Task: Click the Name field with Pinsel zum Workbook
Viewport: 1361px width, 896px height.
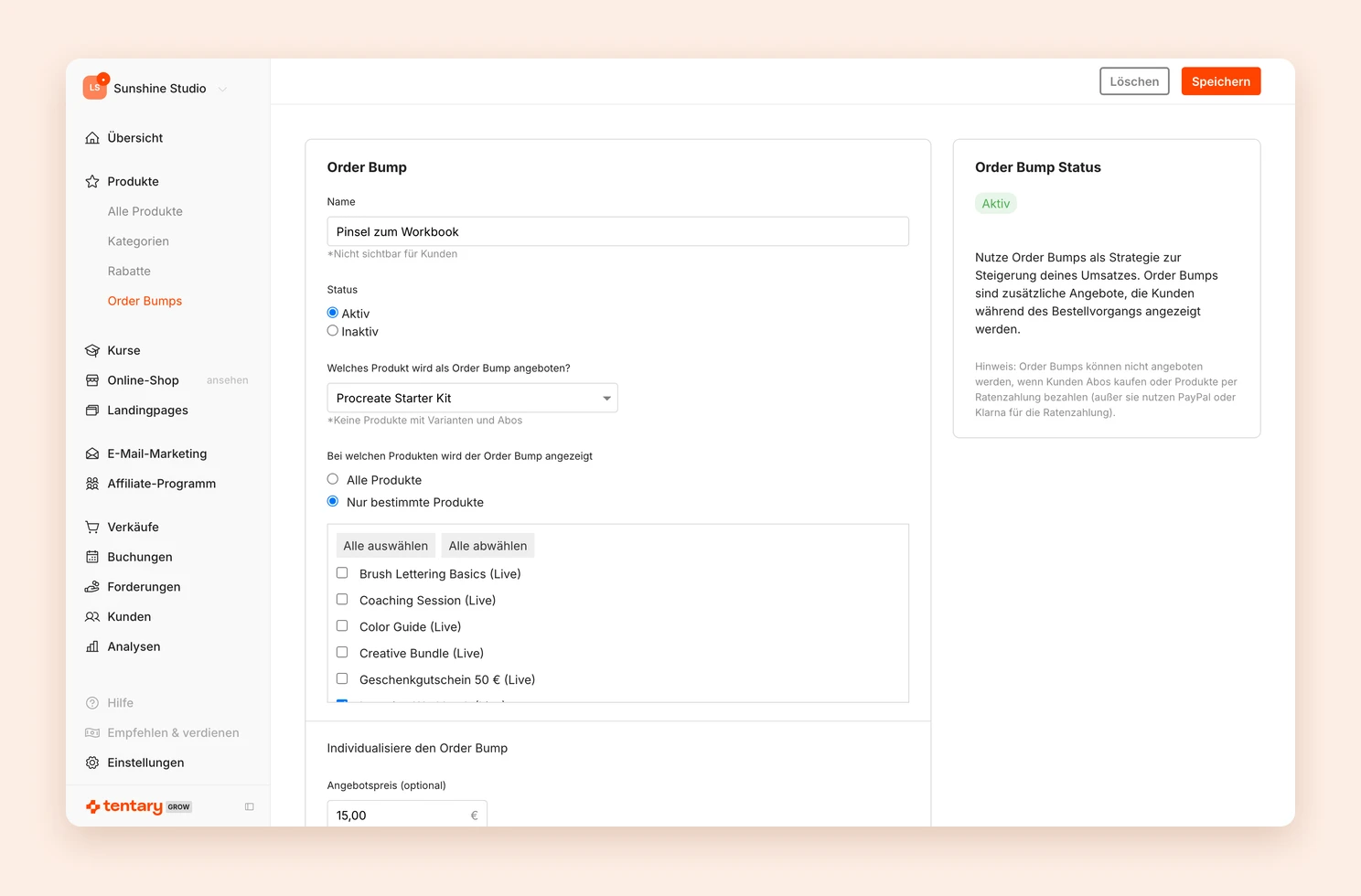Action: [618, 231]
